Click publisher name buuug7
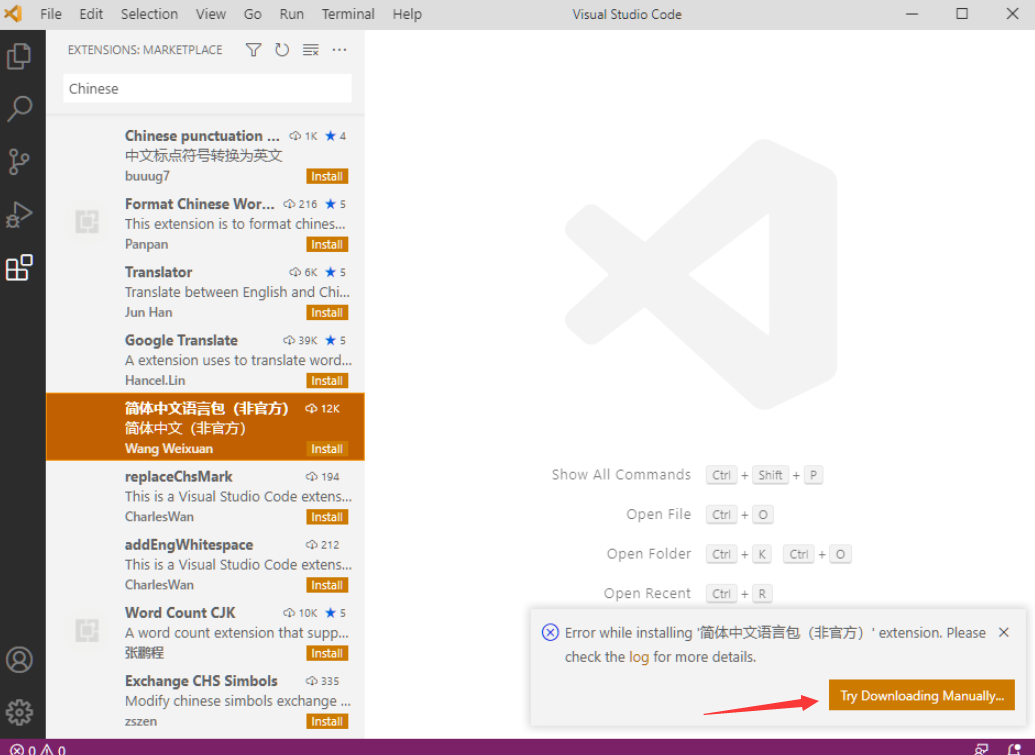The image size is (1035, 755). click(x=147, y=176)
